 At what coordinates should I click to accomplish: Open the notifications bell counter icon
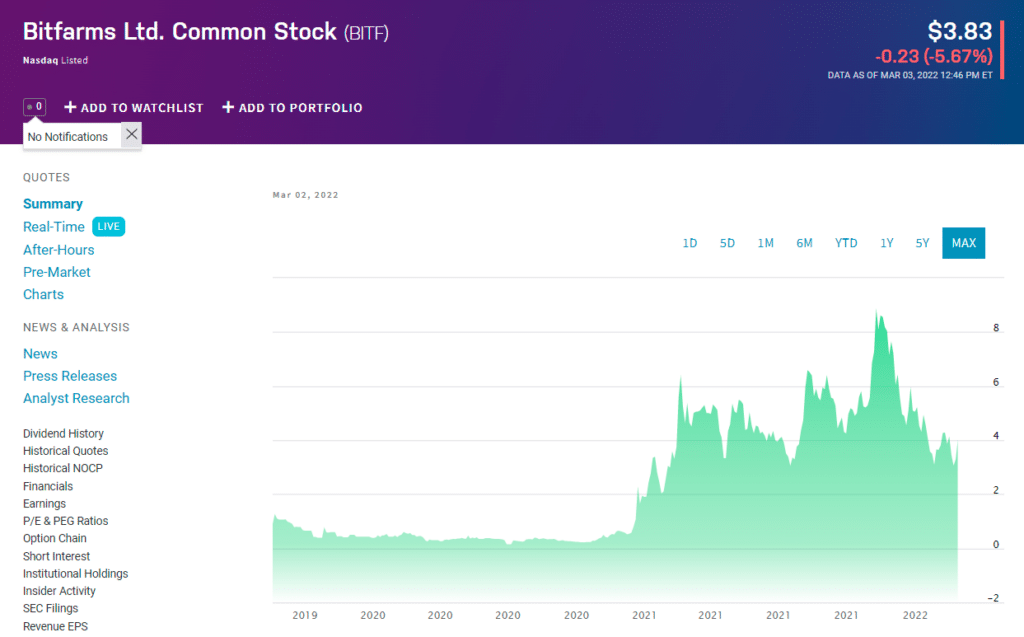click(x=35, y=106)
